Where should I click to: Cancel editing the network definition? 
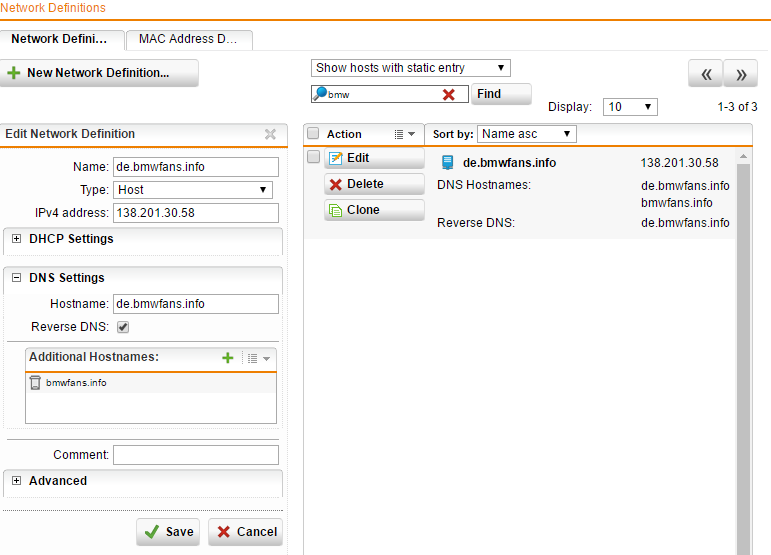(x=245, y=532)
